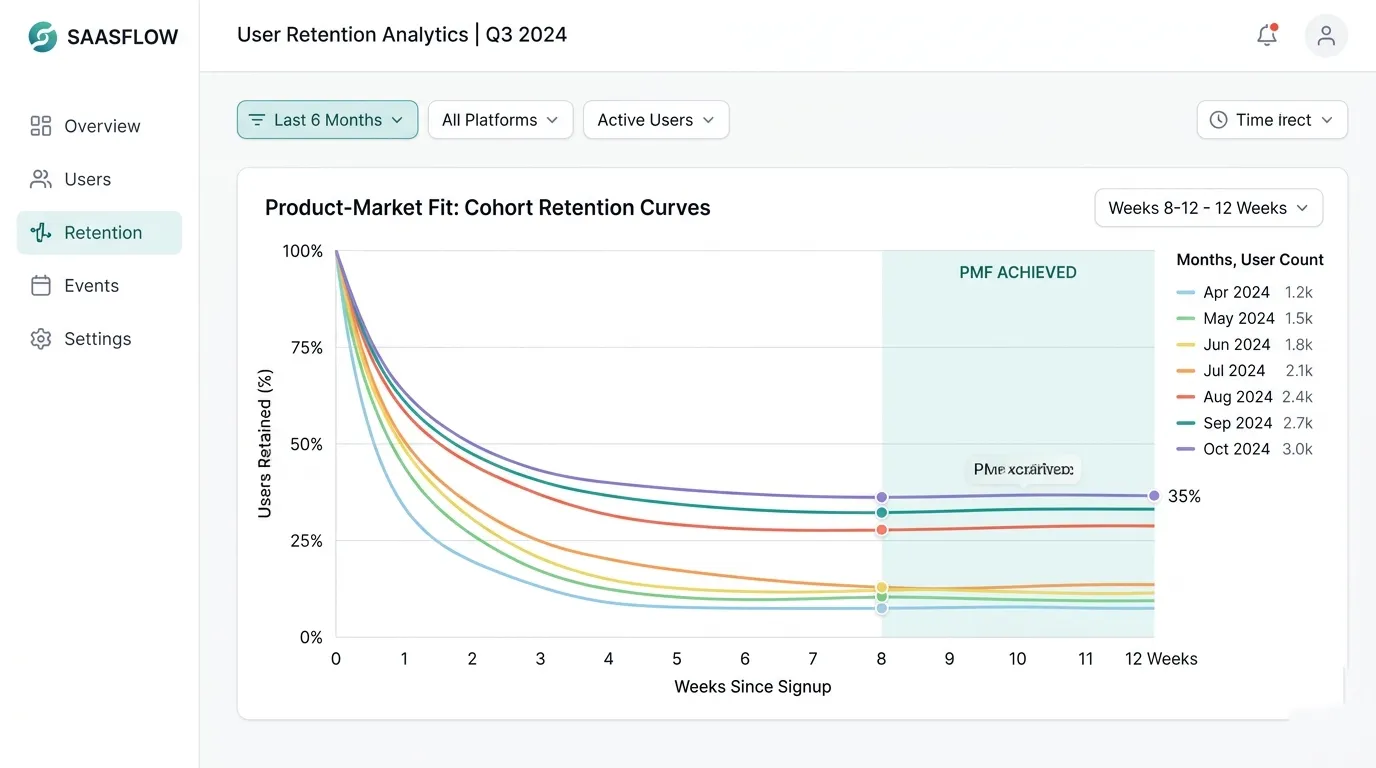The height and width of the screenshot is (768, 1376).
Task: Toggle the Sep 2024 legend series
Action: pyautogui.click(x=1244, y=423)
